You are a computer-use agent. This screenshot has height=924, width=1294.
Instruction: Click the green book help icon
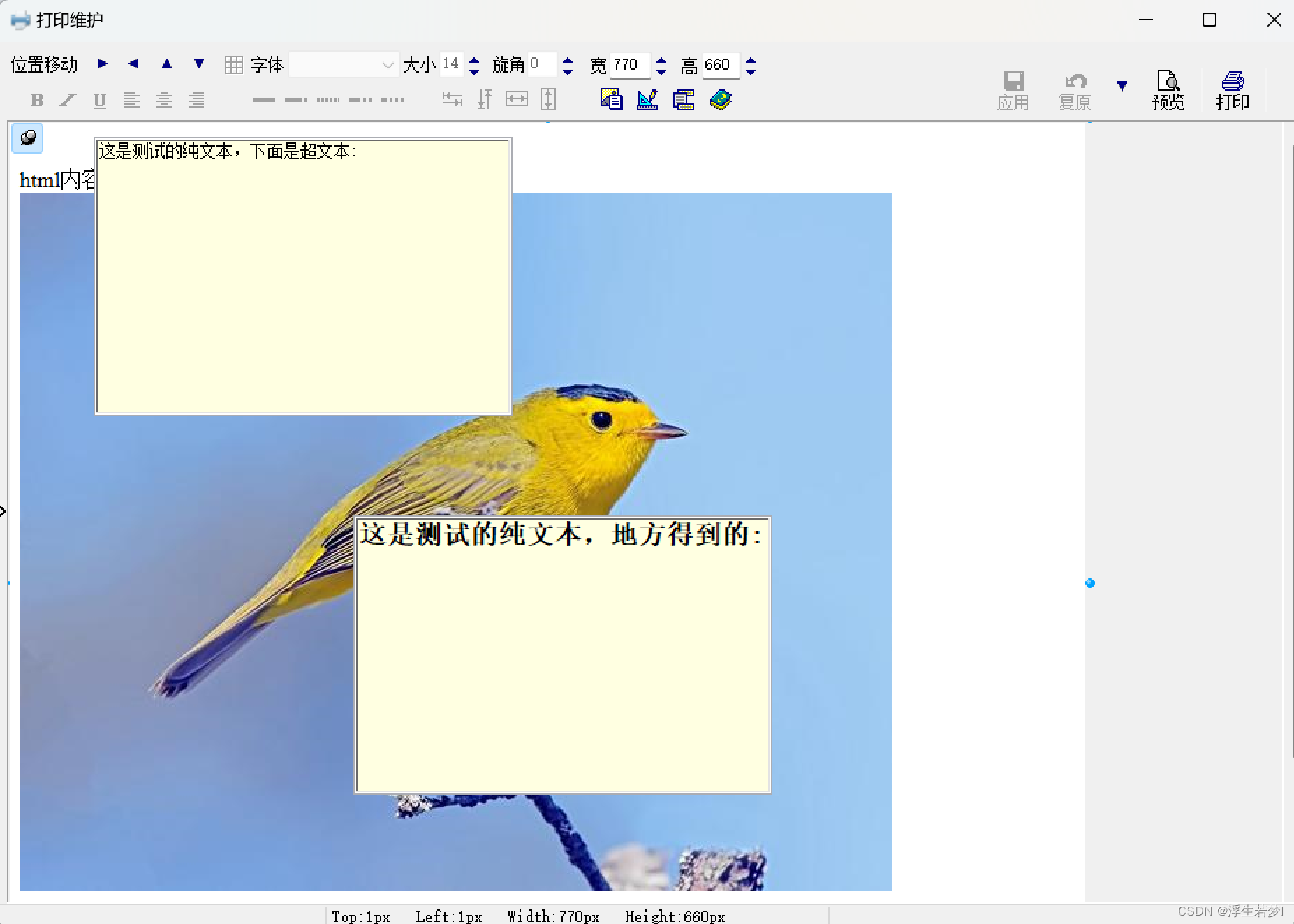point(720,100)
